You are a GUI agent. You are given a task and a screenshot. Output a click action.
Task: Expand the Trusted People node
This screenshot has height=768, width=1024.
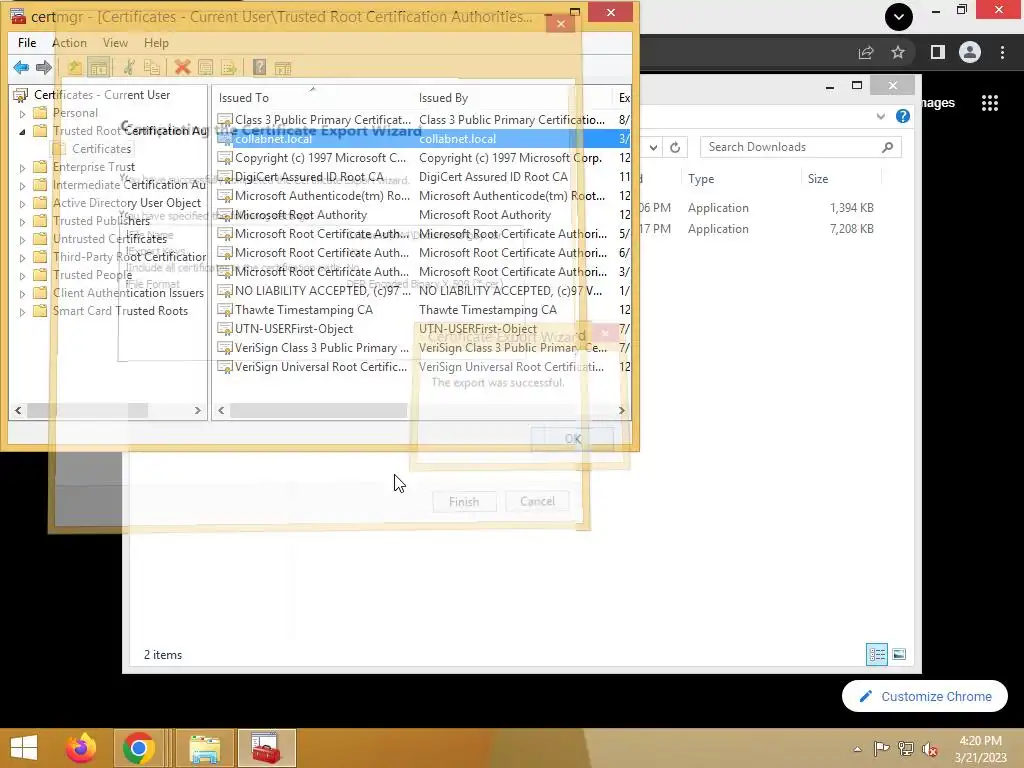[22, 276]
